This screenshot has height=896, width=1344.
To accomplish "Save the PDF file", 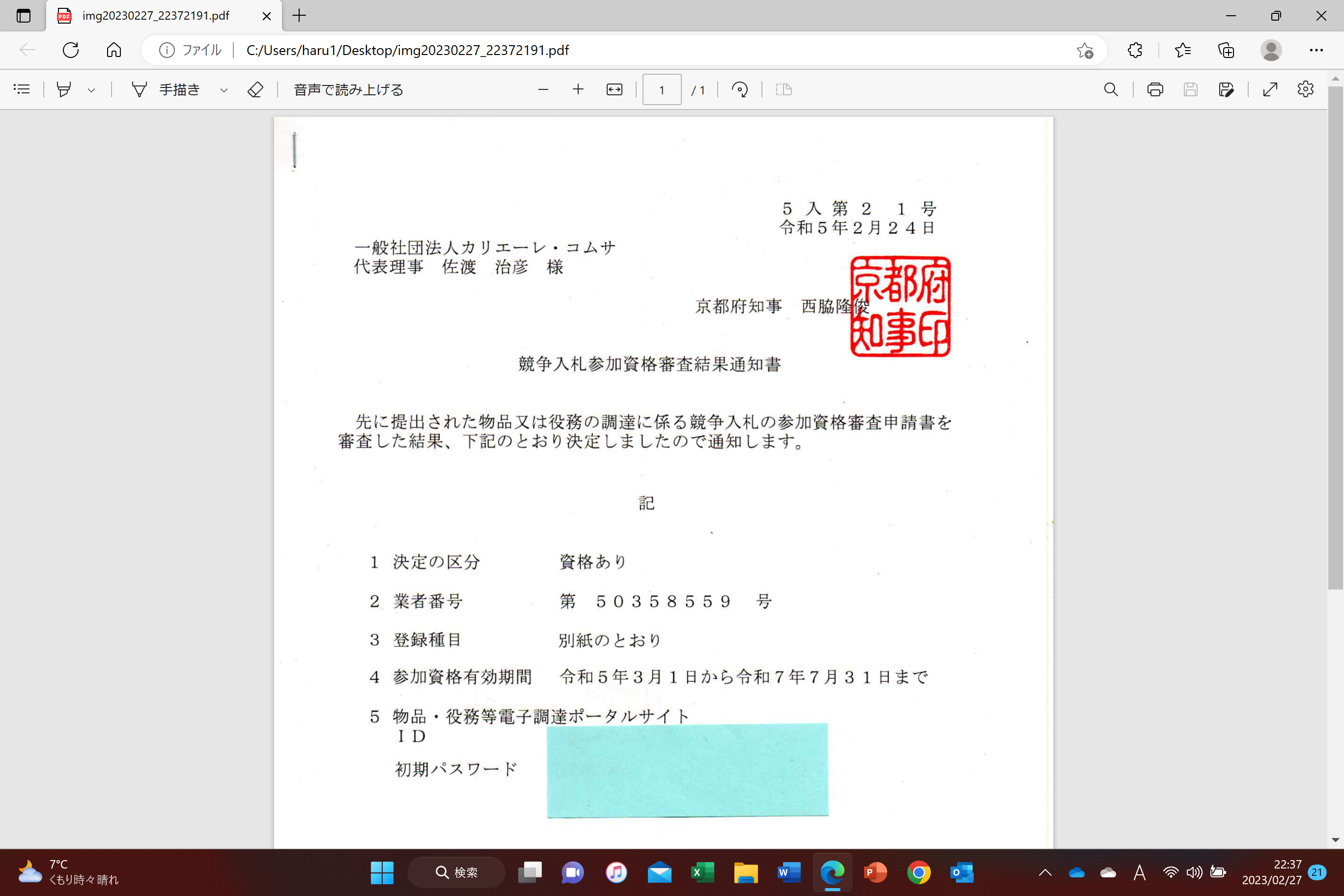I will (1191, 89).
